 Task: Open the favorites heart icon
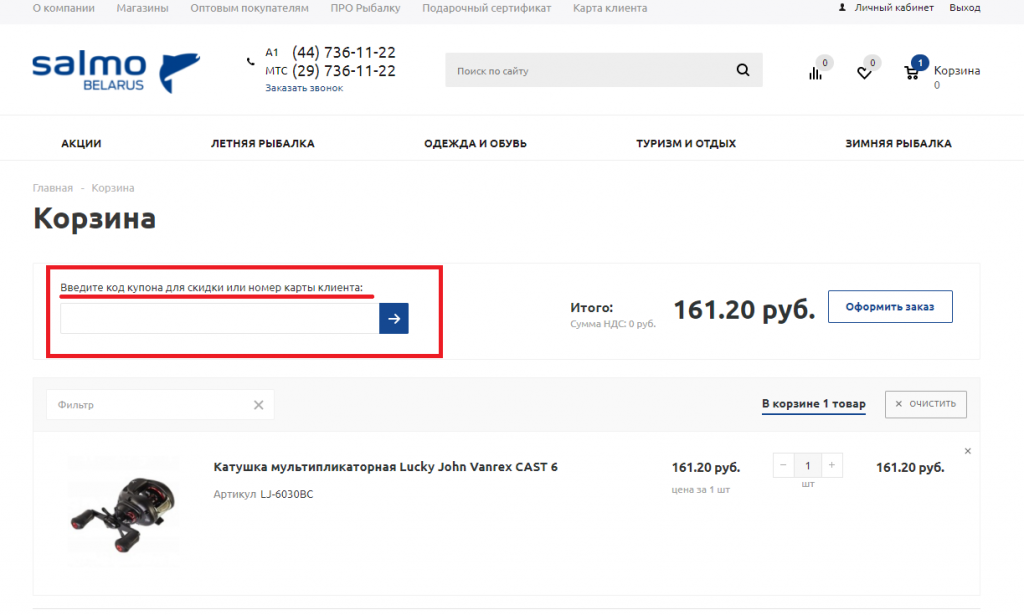[x=864, y=73]
